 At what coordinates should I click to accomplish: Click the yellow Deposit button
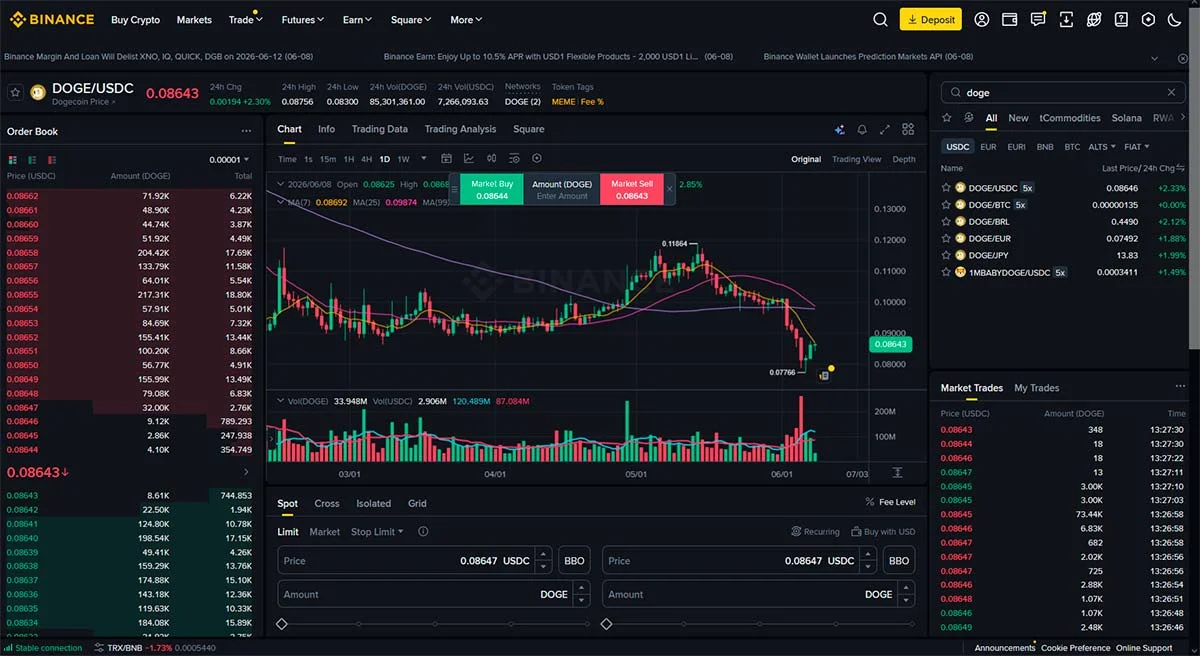930,19
